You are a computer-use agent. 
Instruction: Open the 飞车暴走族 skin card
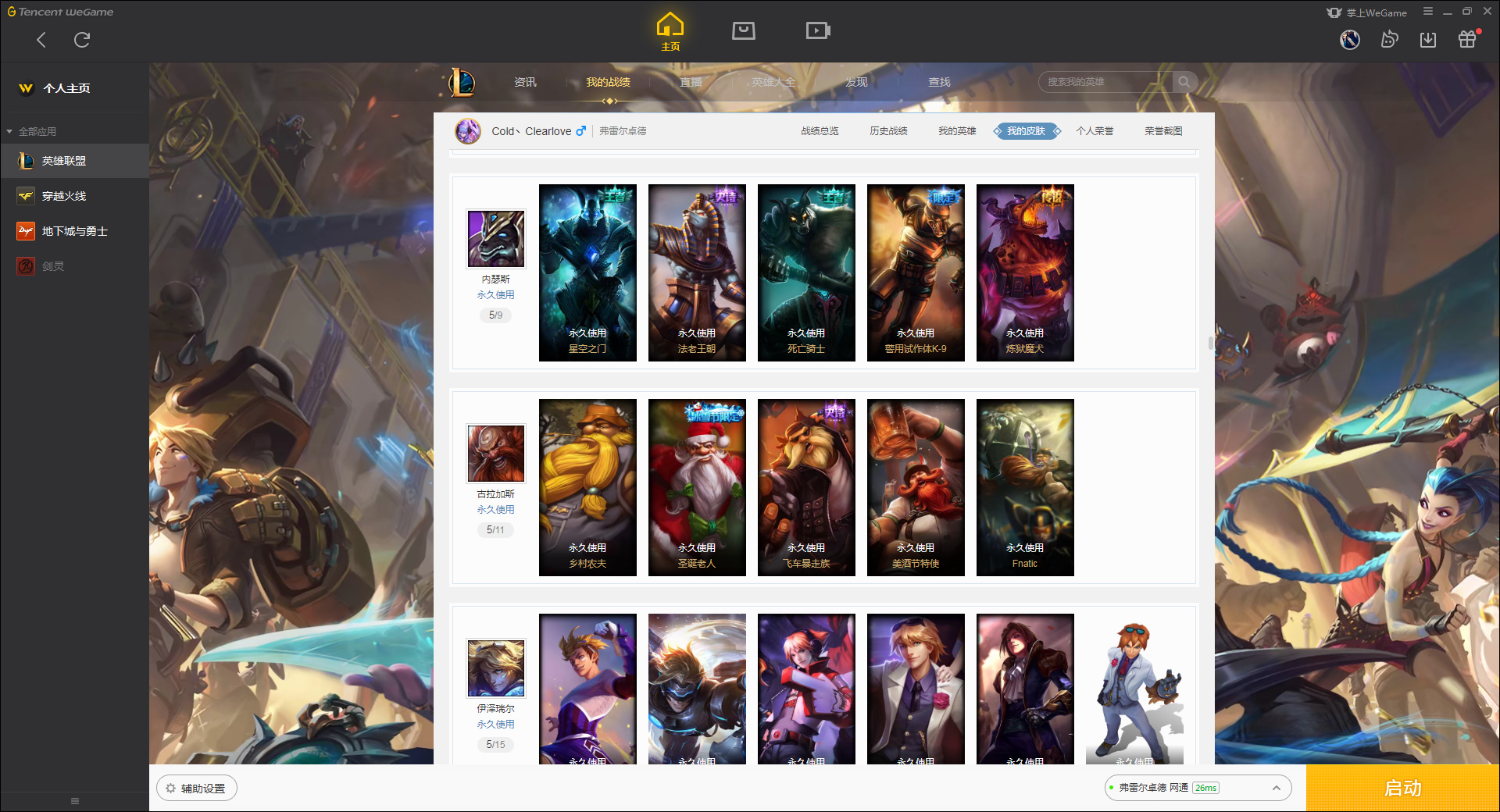pyautogui.click(x=806, y=487)
